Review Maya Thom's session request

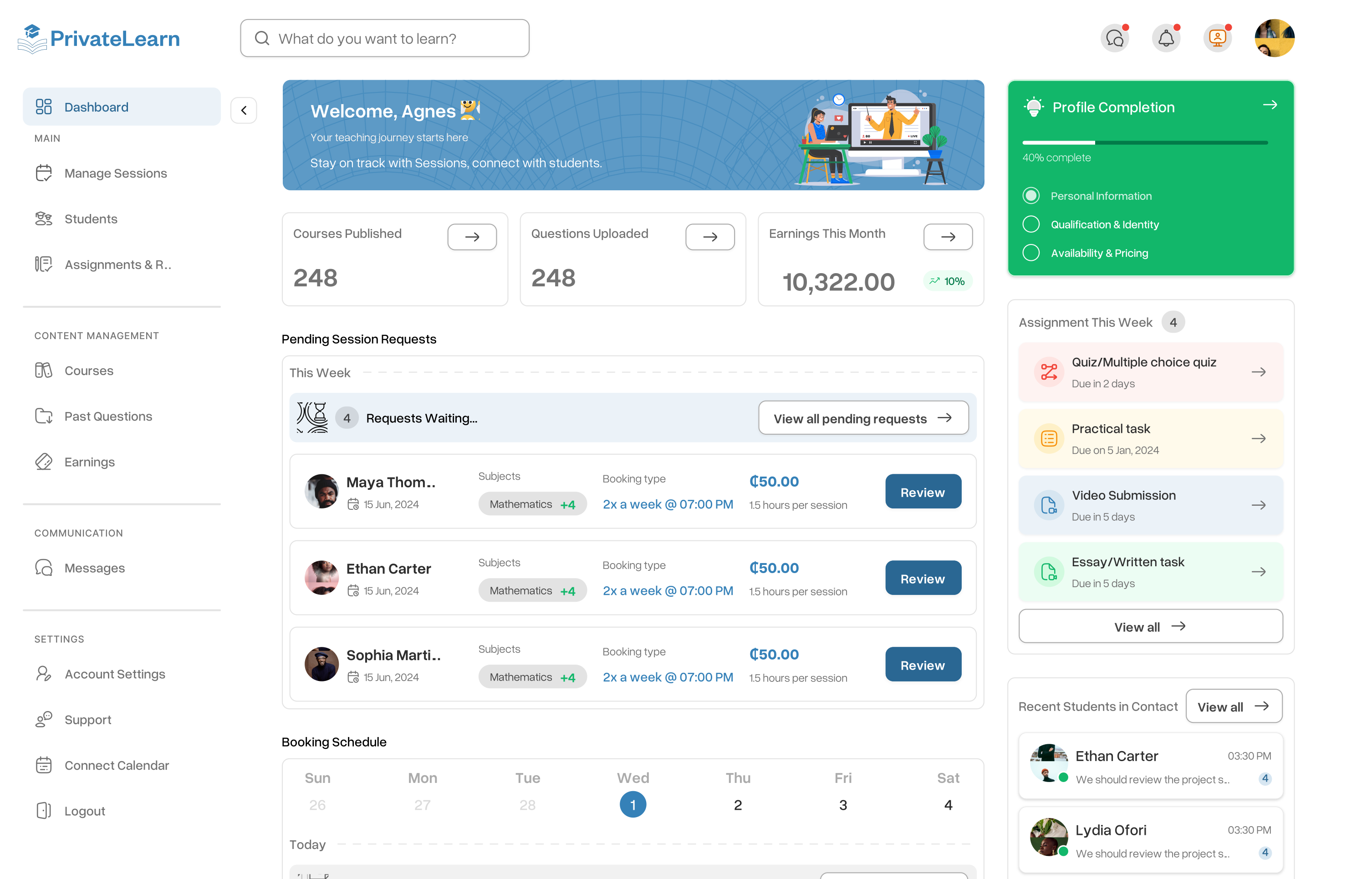tap(922, 492)
